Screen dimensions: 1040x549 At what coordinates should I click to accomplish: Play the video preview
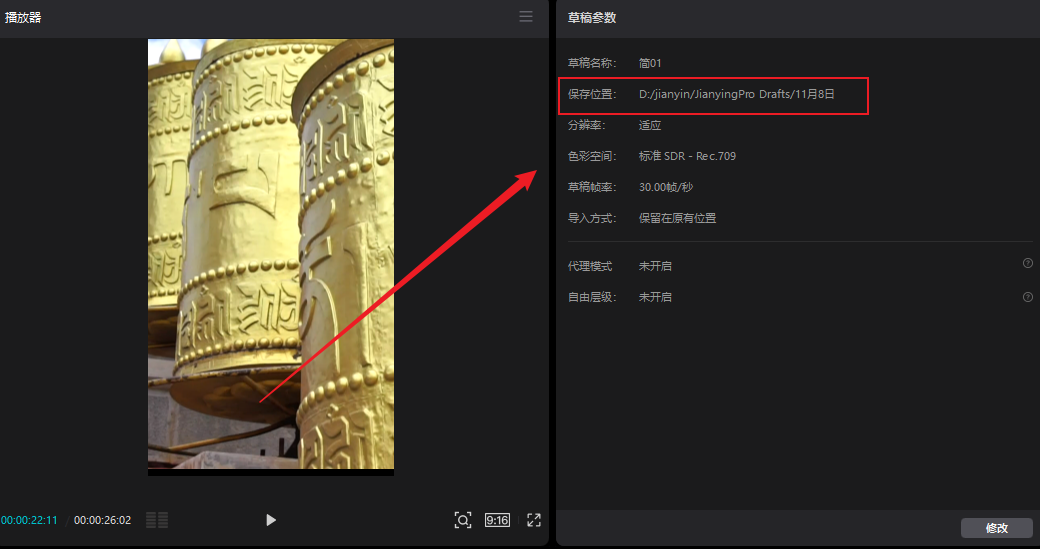pos(271,520)
